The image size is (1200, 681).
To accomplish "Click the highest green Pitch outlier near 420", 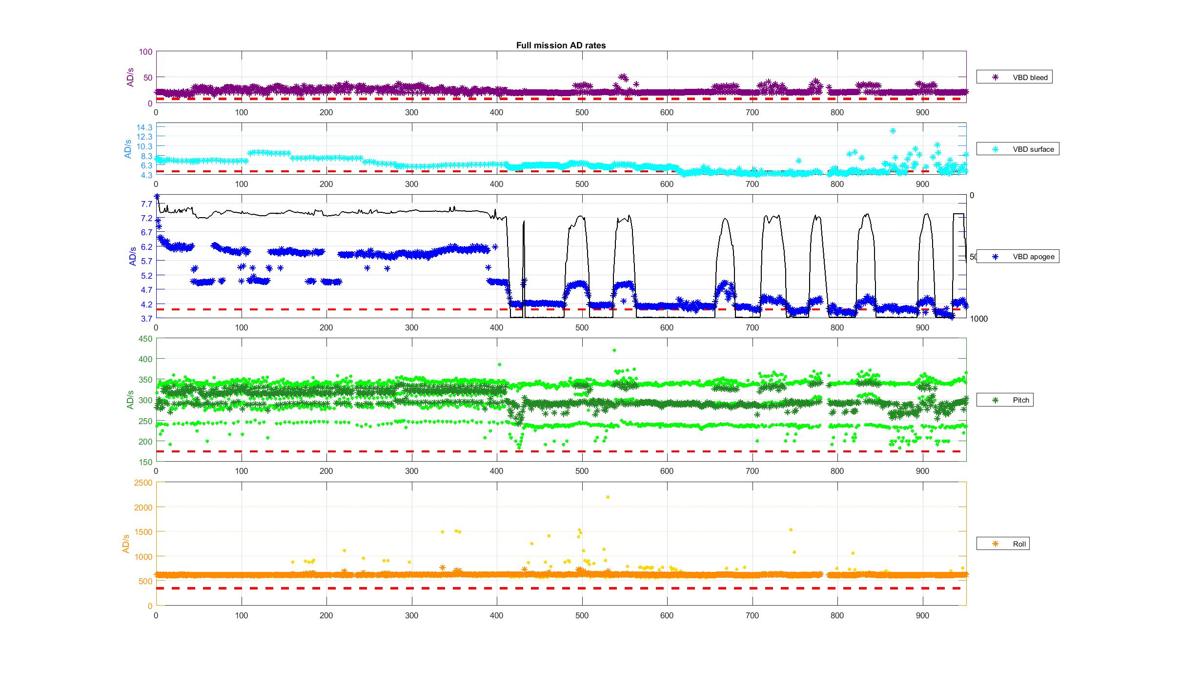I will click(x=614, y=350).
